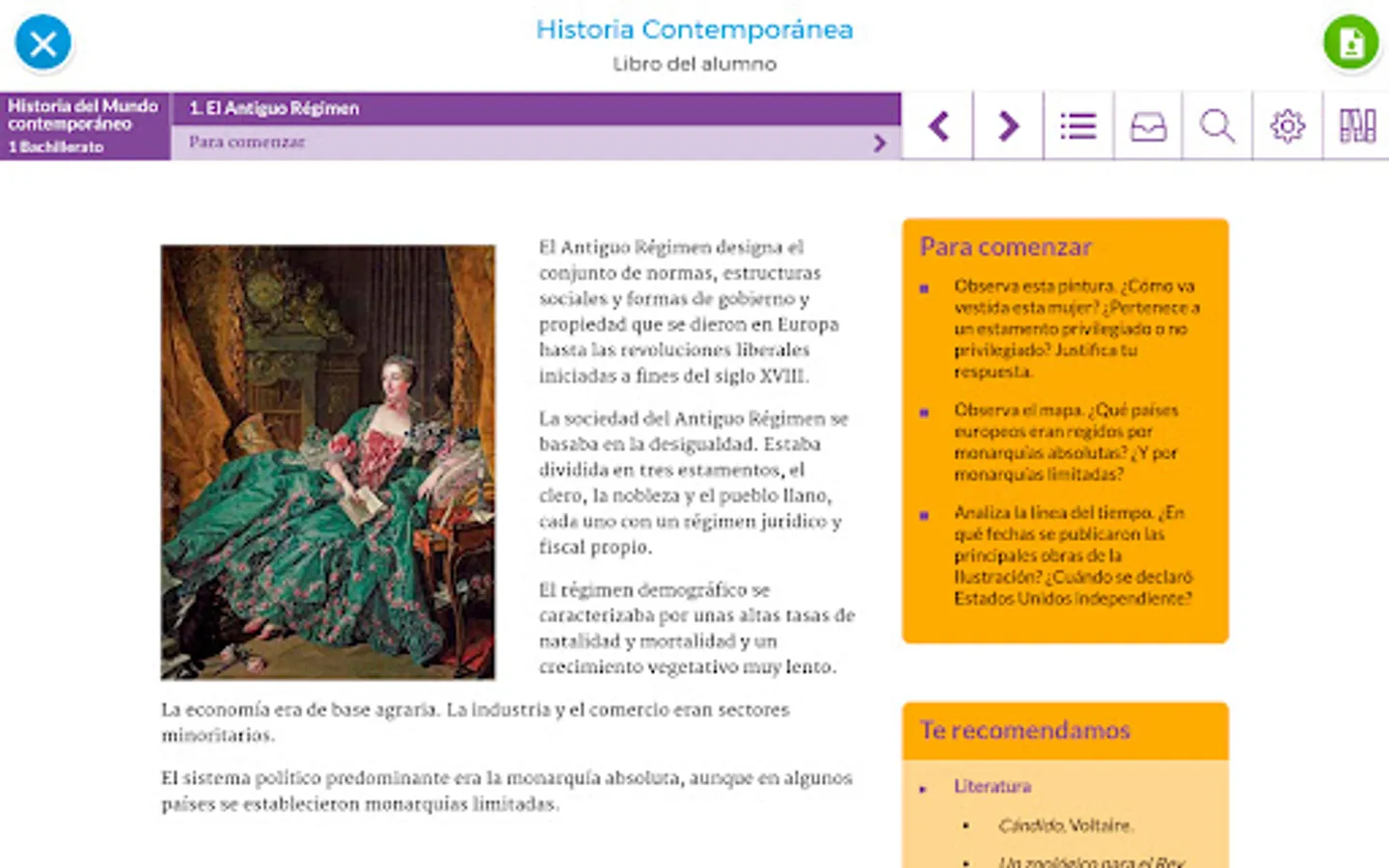The width and height of the screenshot is (1389, 868).
Task: Close the book with the blue X button
Action: point(43,43)
